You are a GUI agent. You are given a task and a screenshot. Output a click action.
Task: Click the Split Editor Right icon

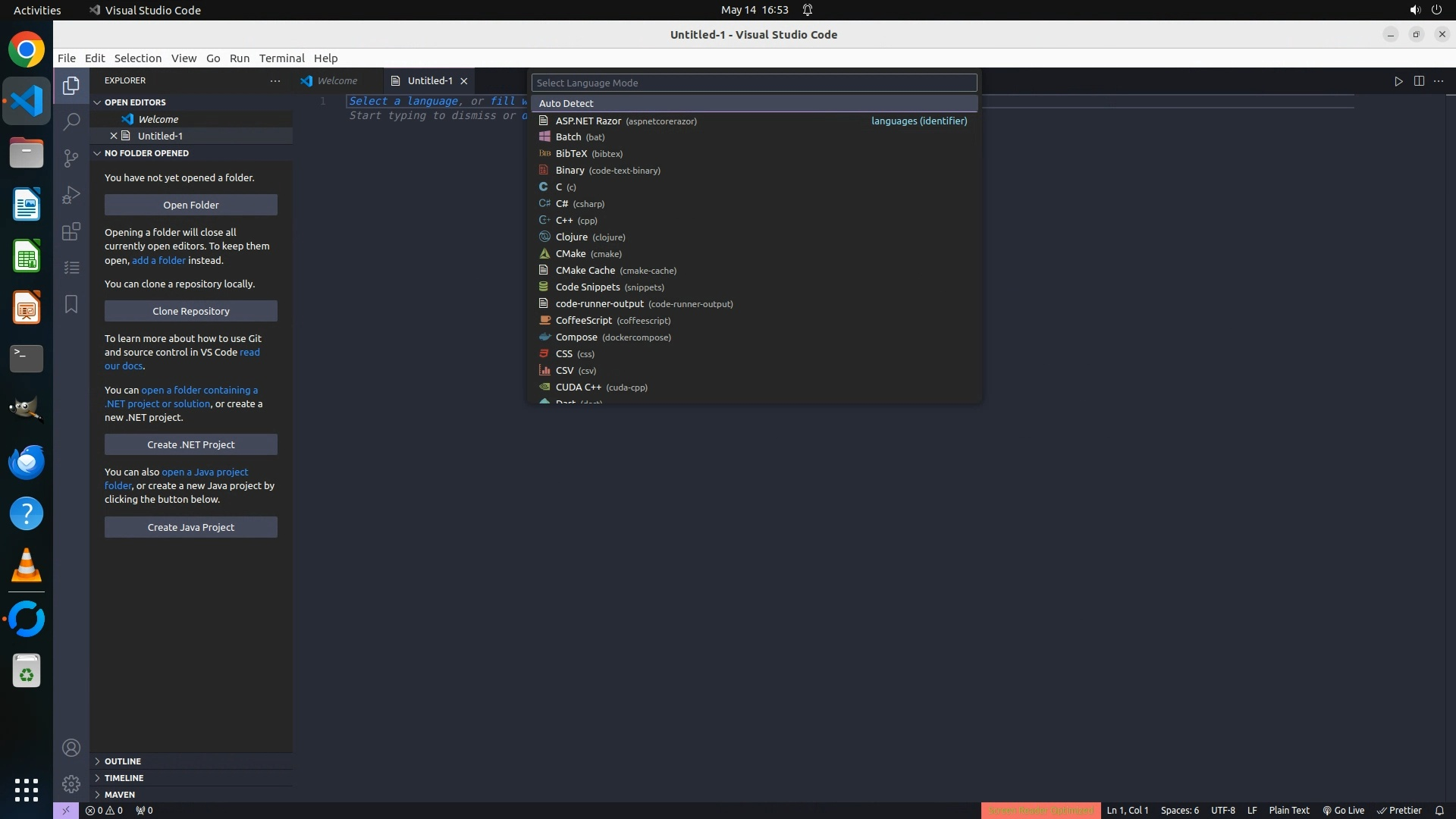(1419, 81)
